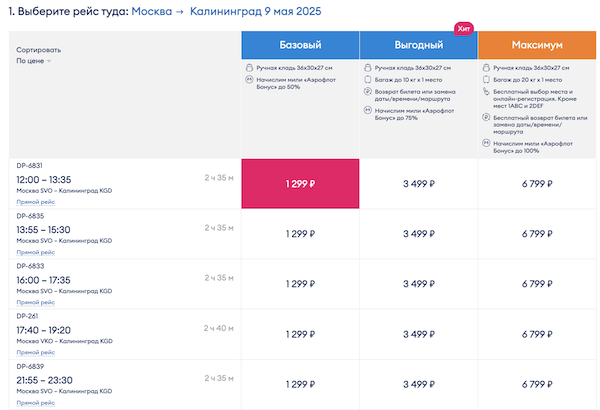This screenshot has height=410, width=600.
Task: Select the Выгодный tariff column header
Action: tap(418, 45)
